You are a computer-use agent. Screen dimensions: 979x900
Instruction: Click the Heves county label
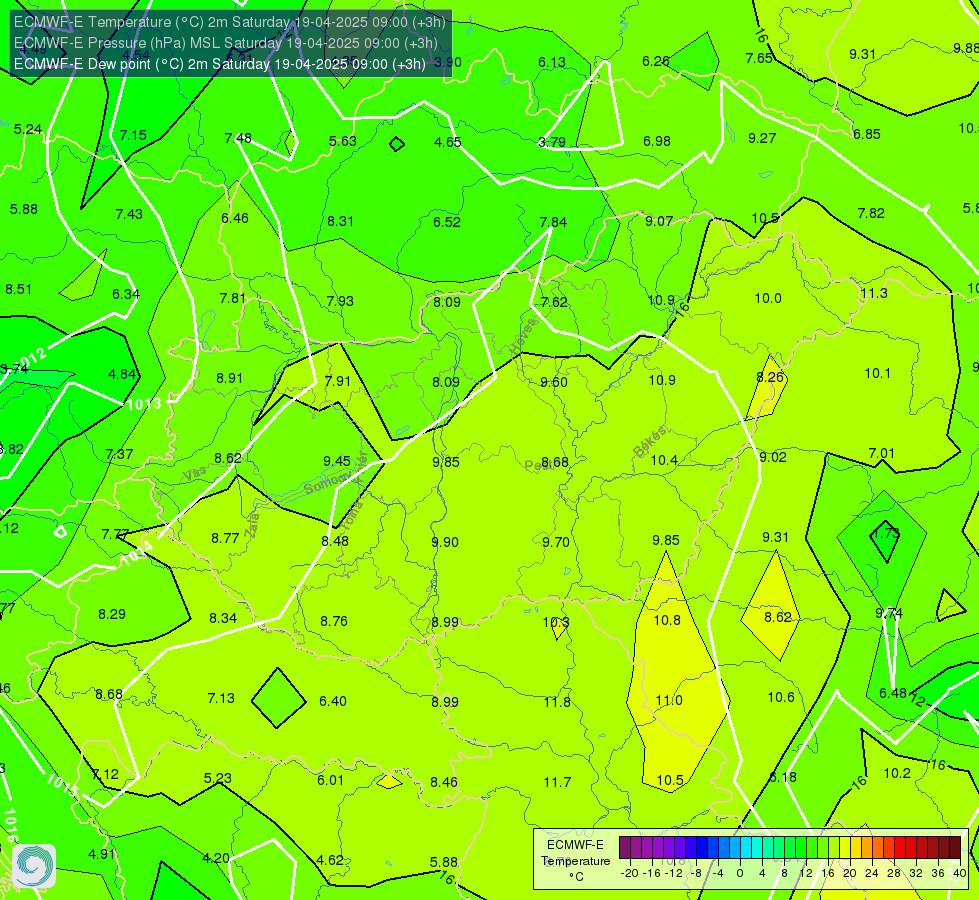(523, 335)
